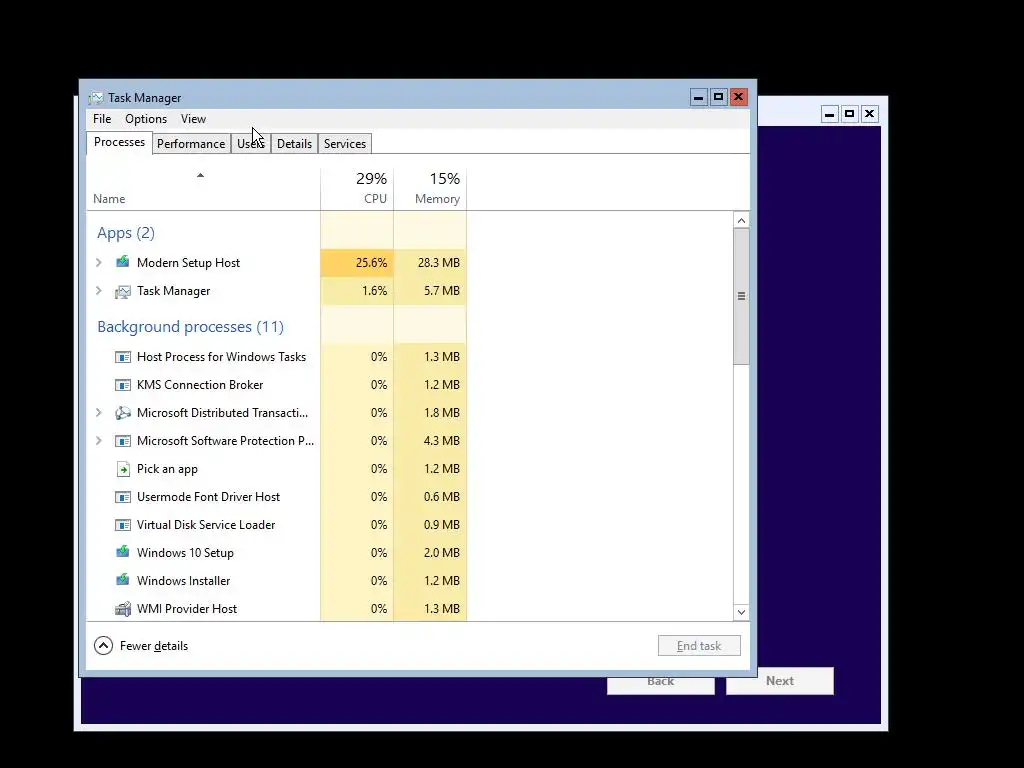Screen dimensions: 1024x768
Task: Click Usermode Font Driver Host icon
Action: (123, 498)
